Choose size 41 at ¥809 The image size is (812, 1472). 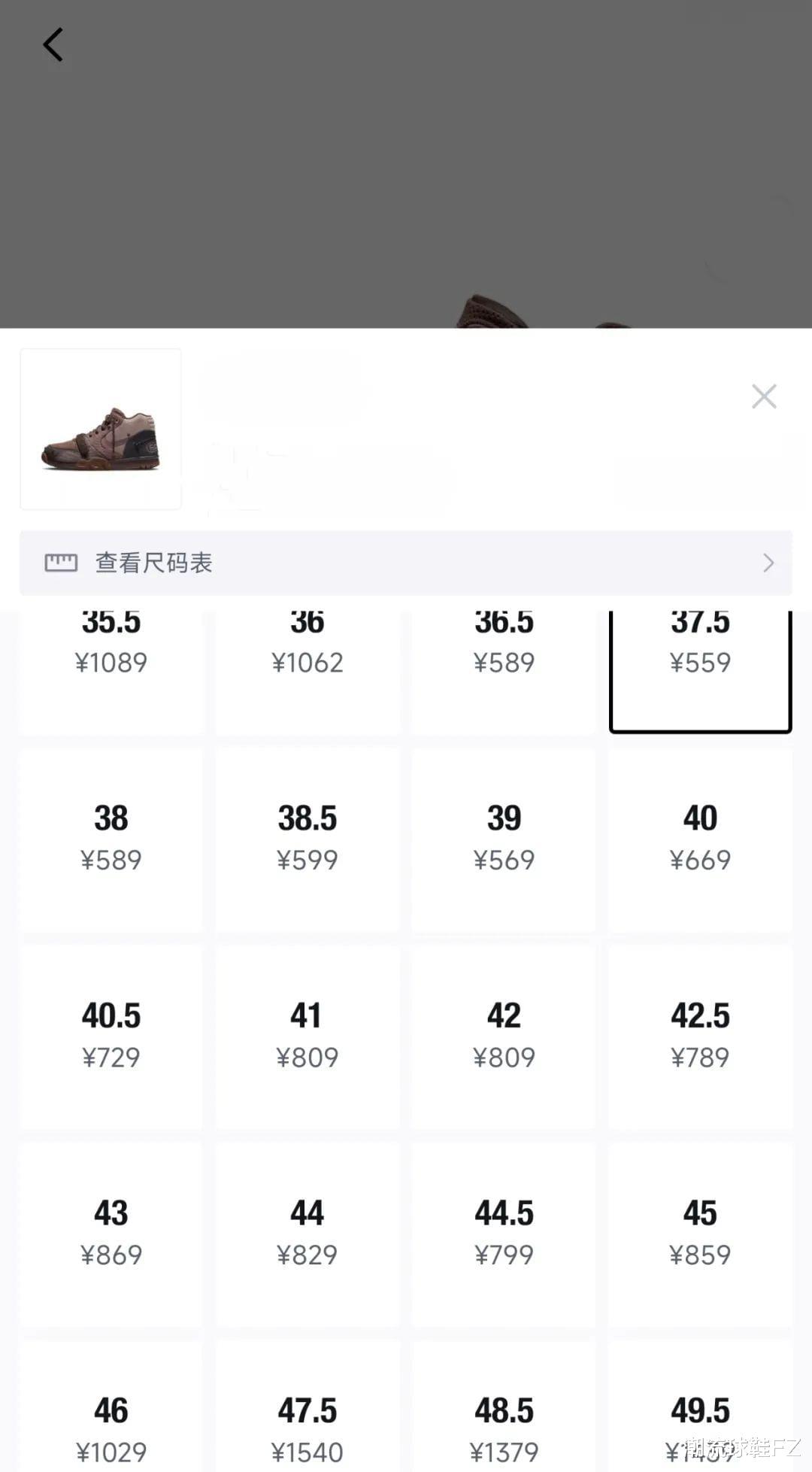[308, 1037]
